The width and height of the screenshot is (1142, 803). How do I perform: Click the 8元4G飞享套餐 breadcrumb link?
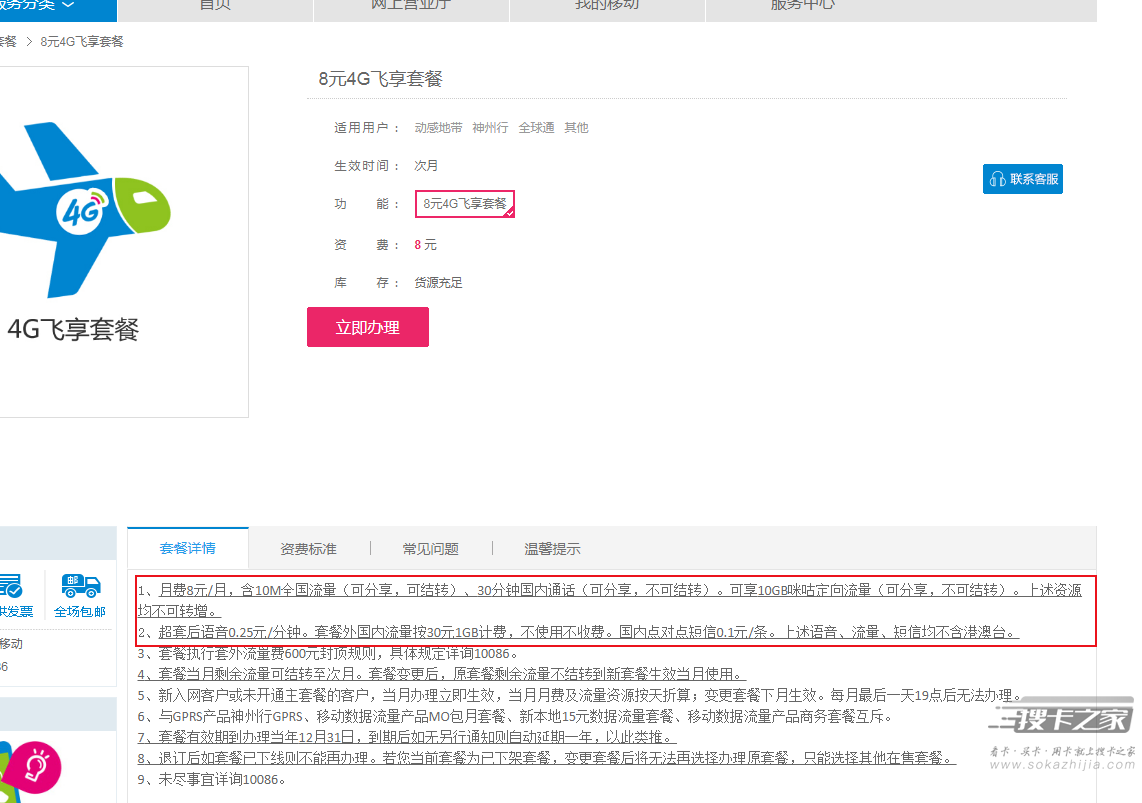tap(82, 41)
